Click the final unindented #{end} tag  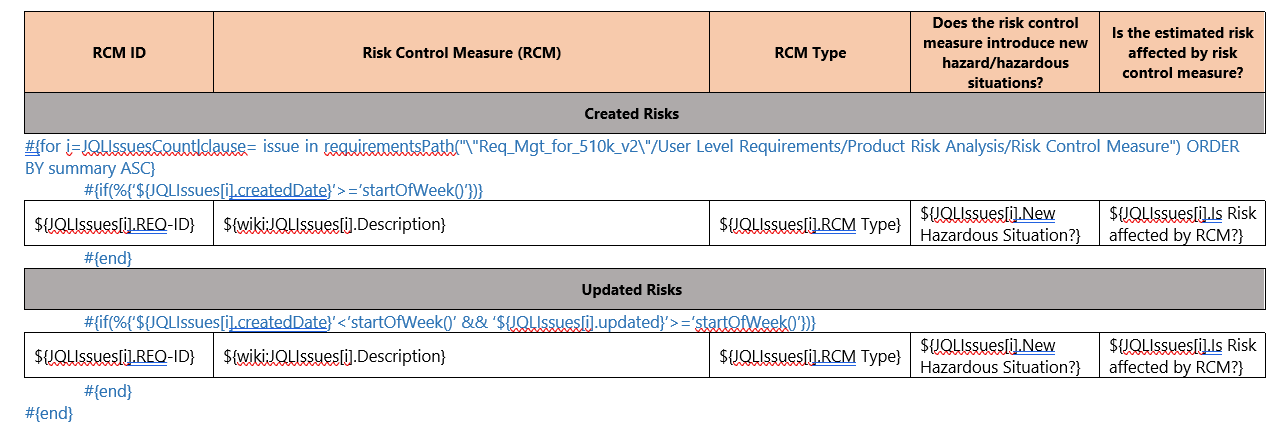(49, 412)
